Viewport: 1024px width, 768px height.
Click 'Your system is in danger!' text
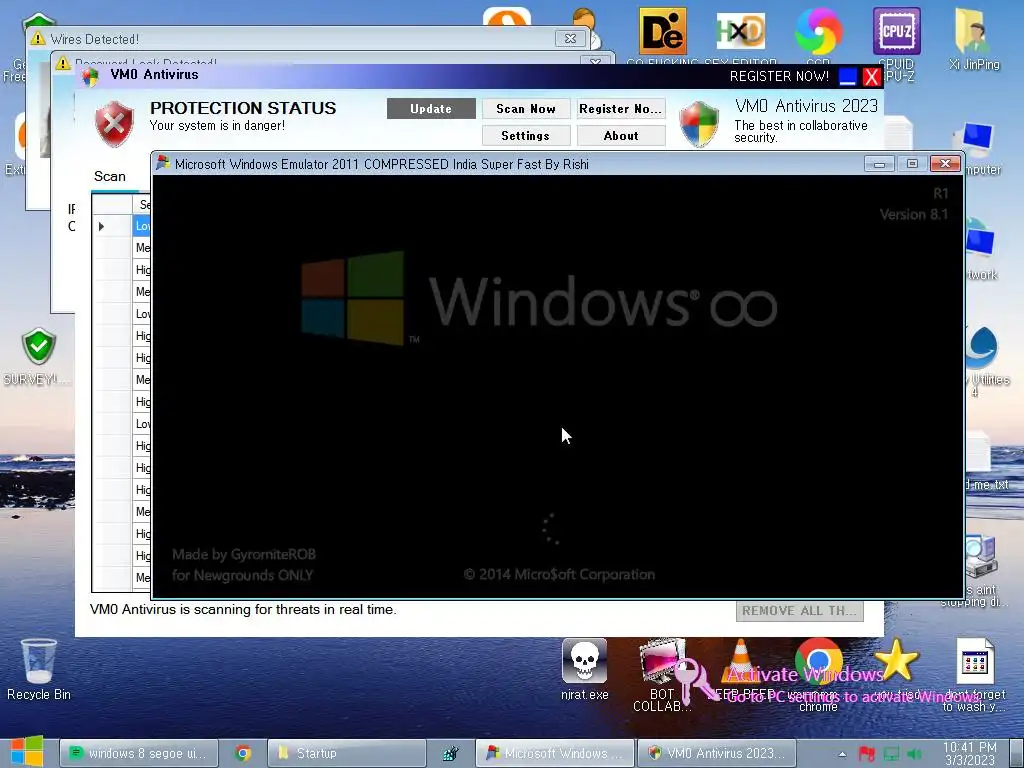[217, 125]
